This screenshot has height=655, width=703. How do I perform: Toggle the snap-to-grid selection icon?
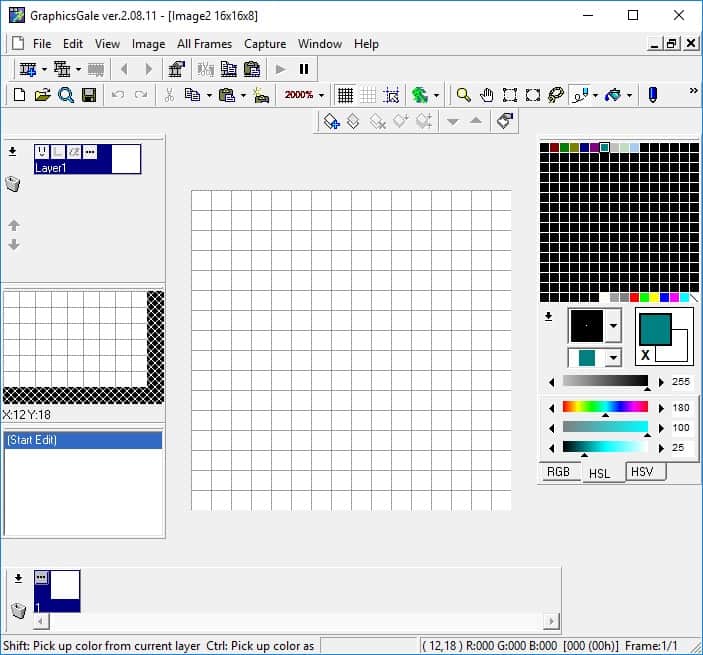[x=391, y=95]
